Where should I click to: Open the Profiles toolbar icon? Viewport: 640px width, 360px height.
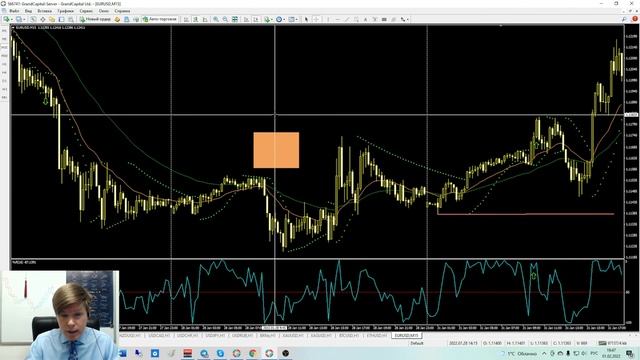tap(18, 19)
